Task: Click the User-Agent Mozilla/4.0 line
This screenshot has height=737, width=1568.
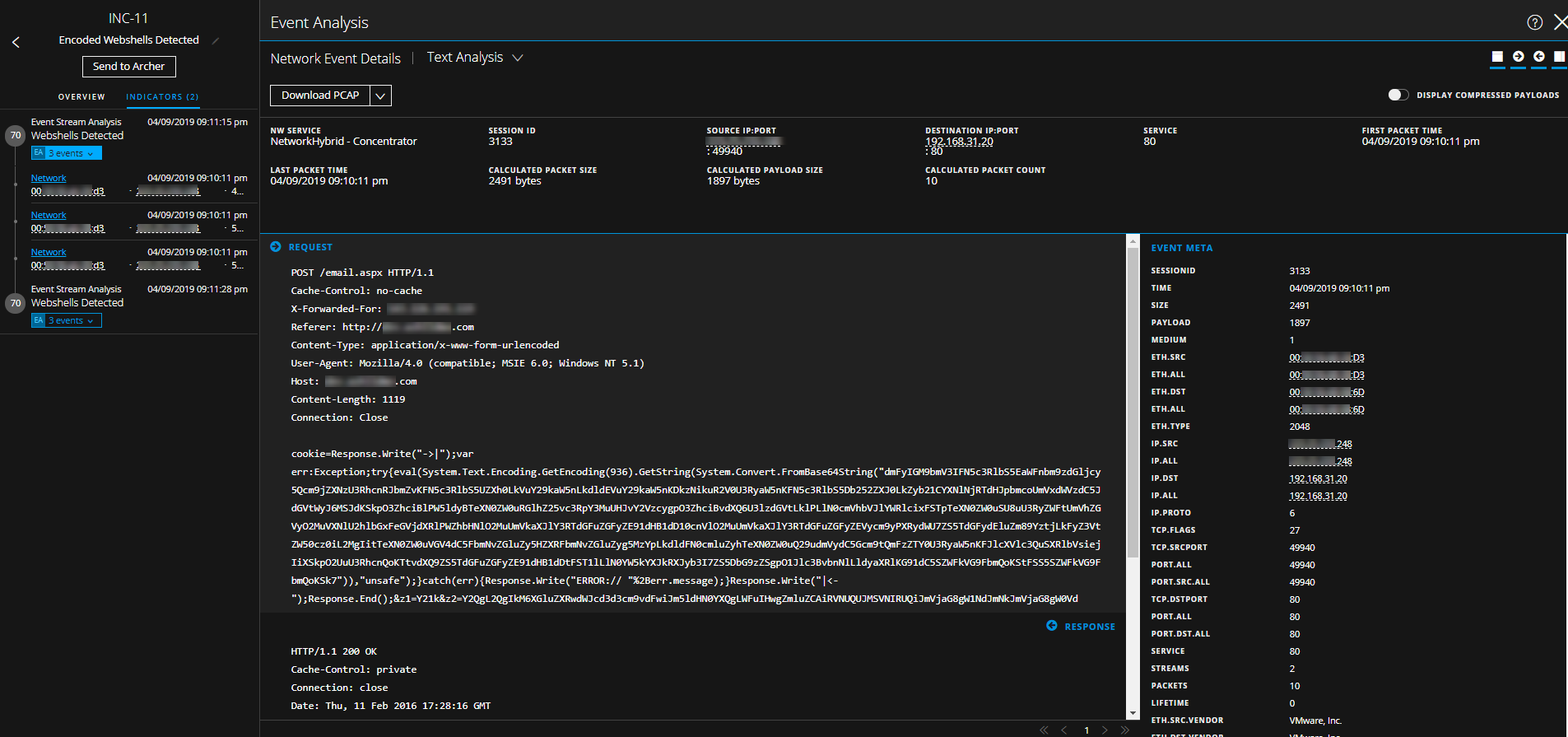Action: (468, 363)
